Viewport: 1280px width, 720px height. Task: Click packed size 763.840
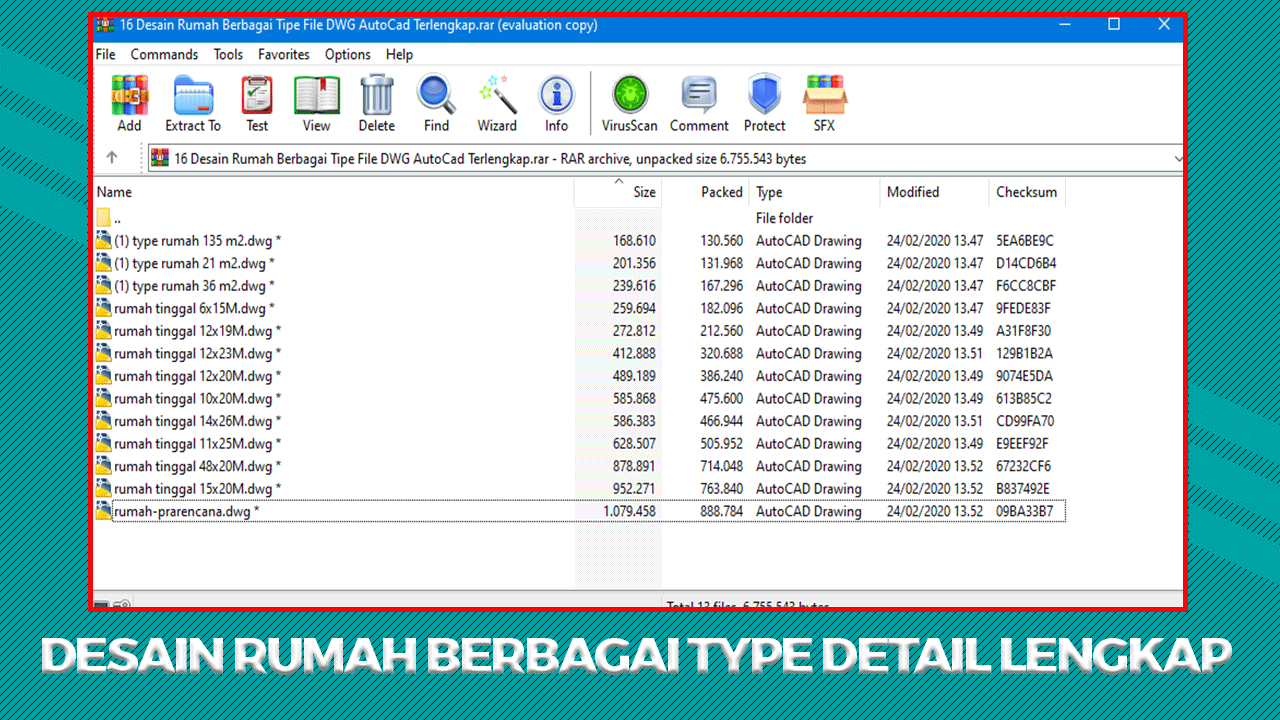[722, 489]
